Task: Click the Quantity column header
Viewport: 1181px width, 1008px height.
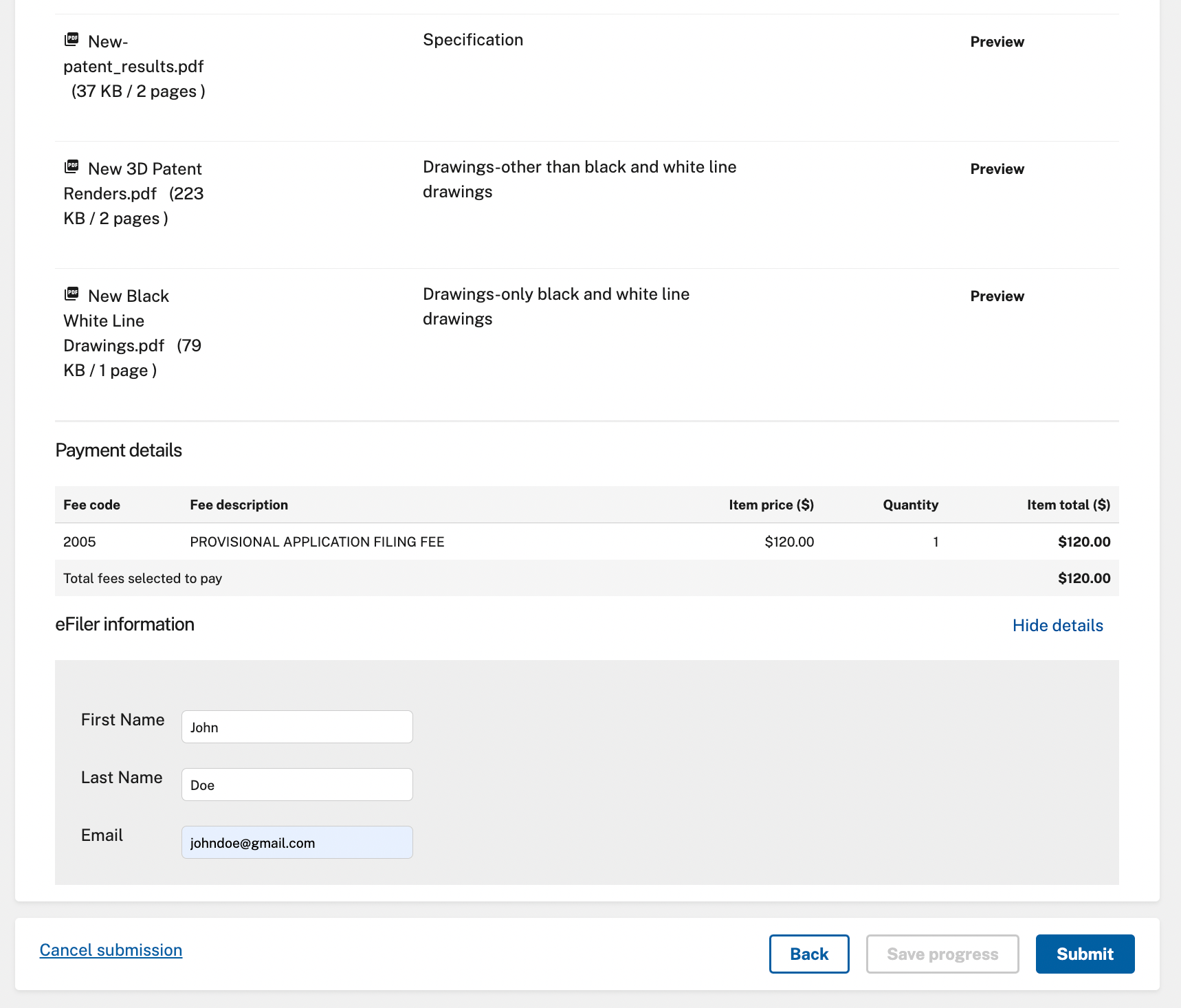Action: 910,505
